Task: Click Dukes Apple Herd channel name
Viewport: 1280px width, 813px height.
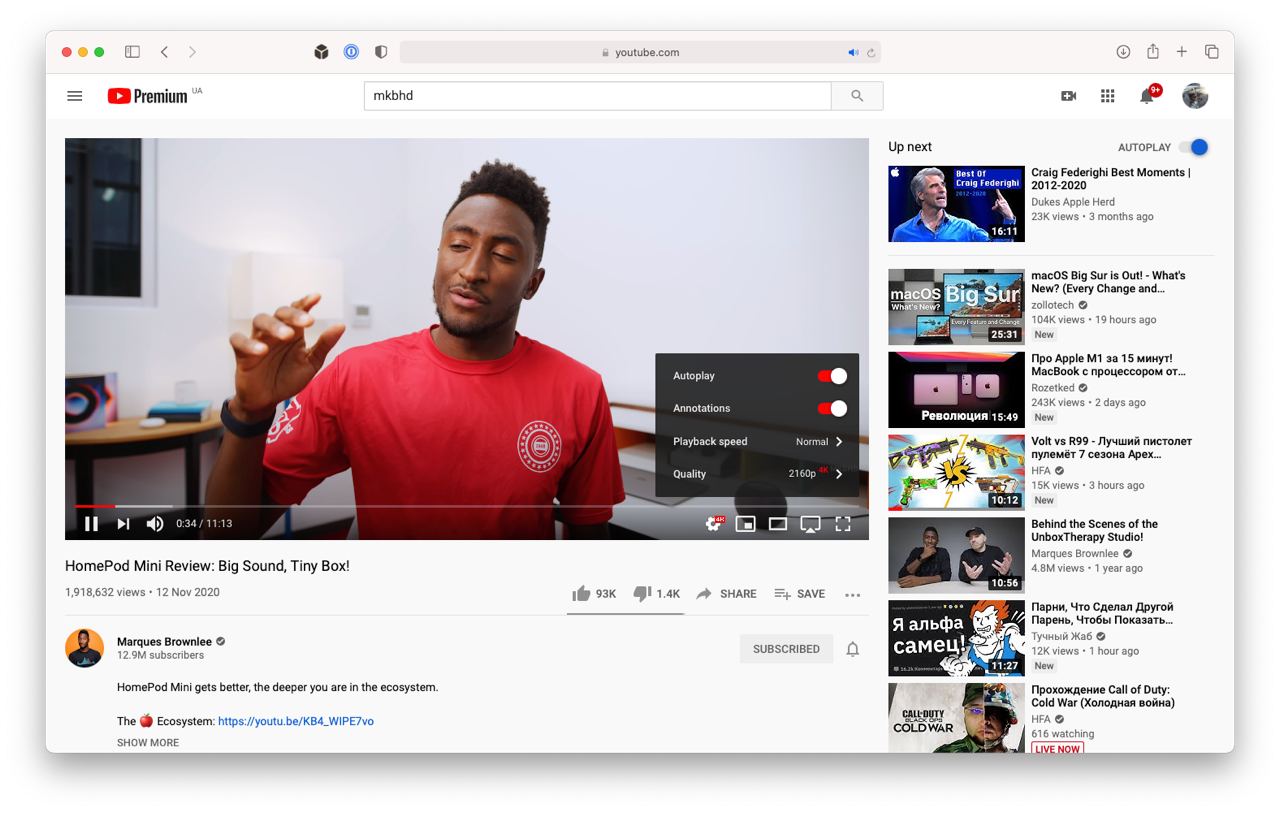Action: point(1073,202)
